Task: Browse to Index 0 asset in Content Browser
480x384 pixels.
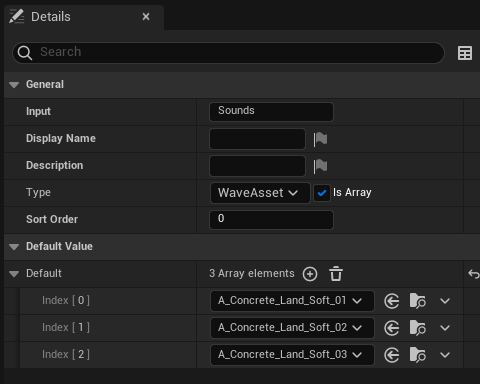Action: (418, 301)
